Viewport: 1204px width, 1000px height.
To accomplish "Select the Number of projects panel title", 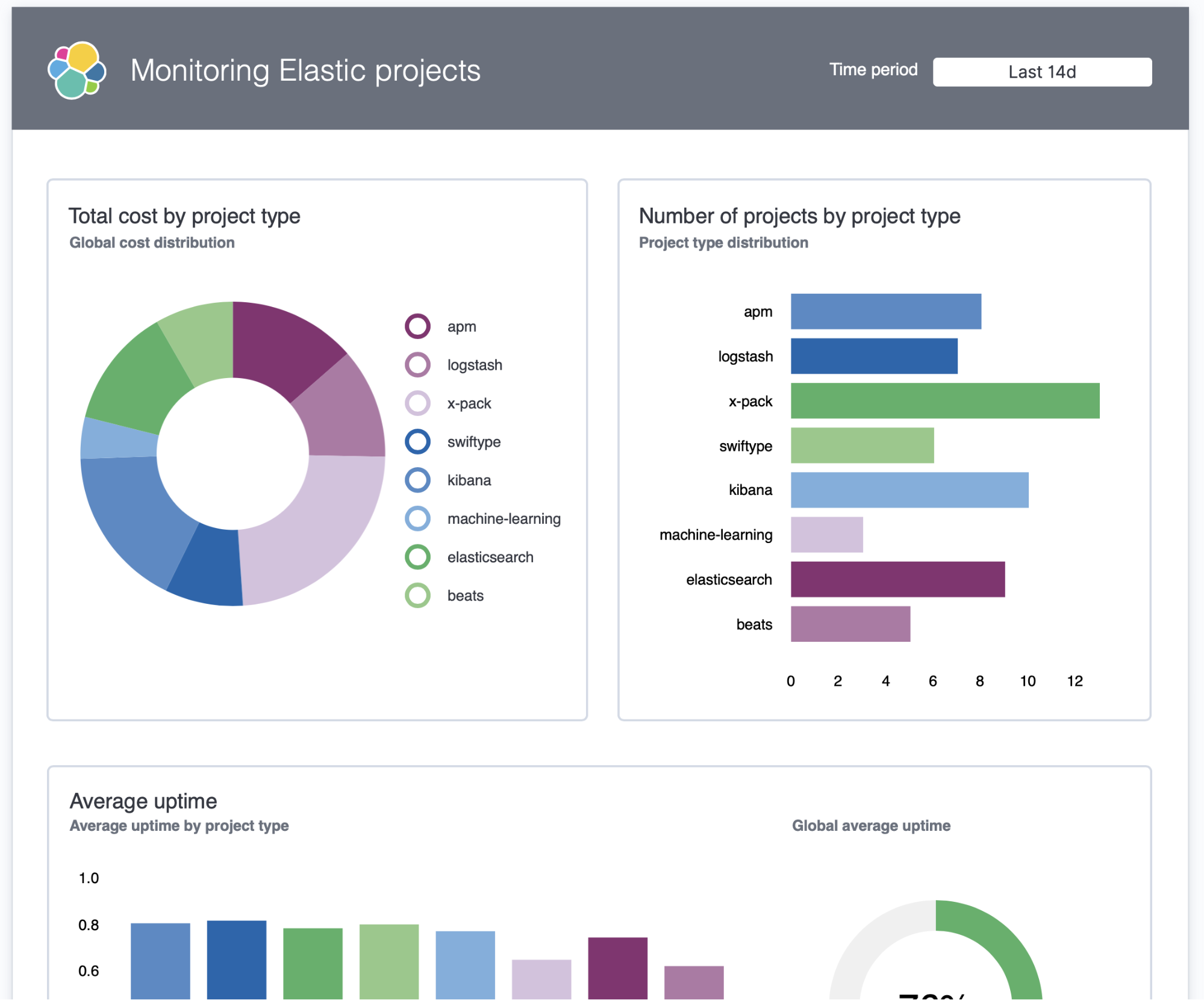I will [799, 216].
